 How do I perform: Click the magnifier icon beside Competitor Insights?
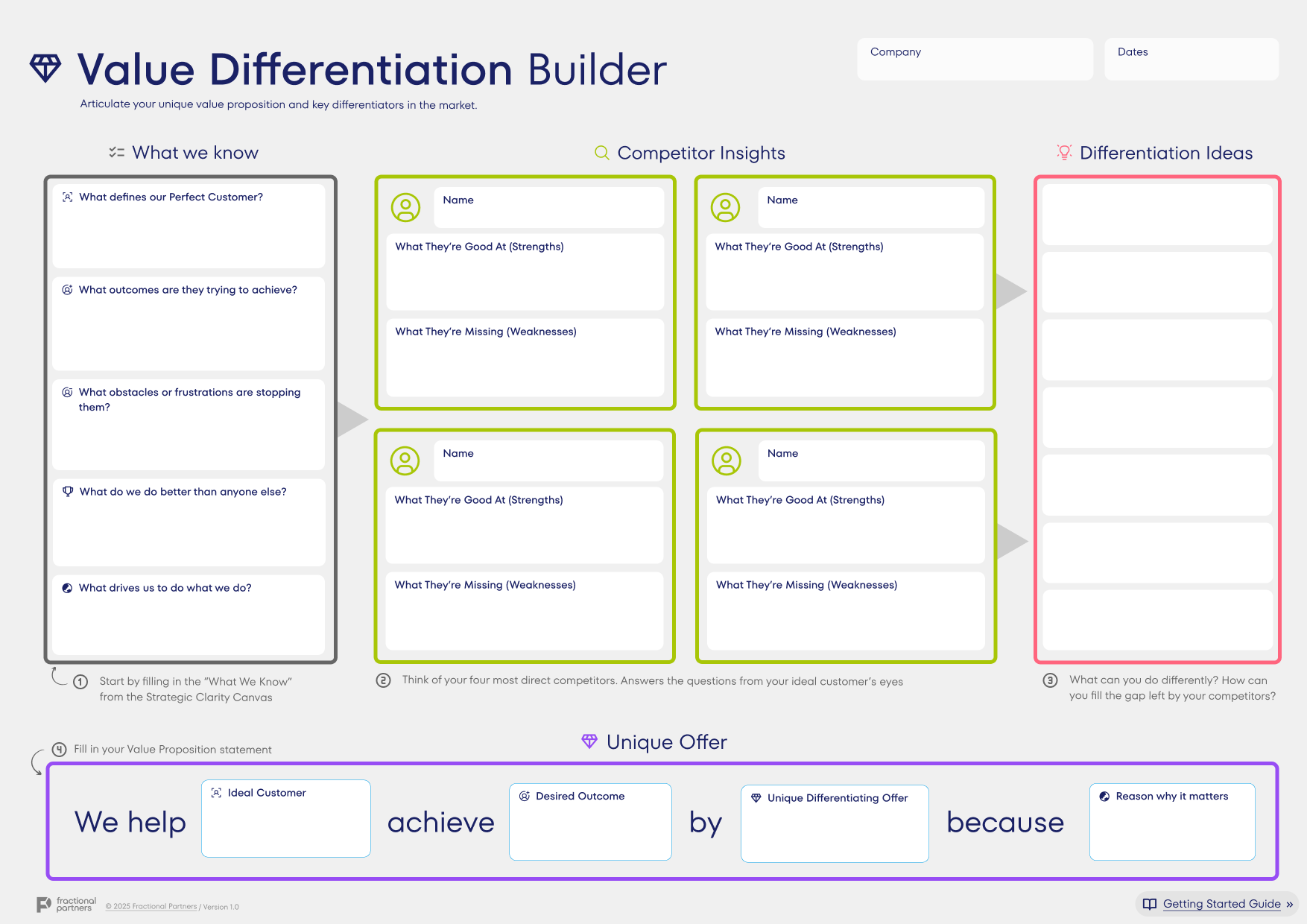point(602,153)
